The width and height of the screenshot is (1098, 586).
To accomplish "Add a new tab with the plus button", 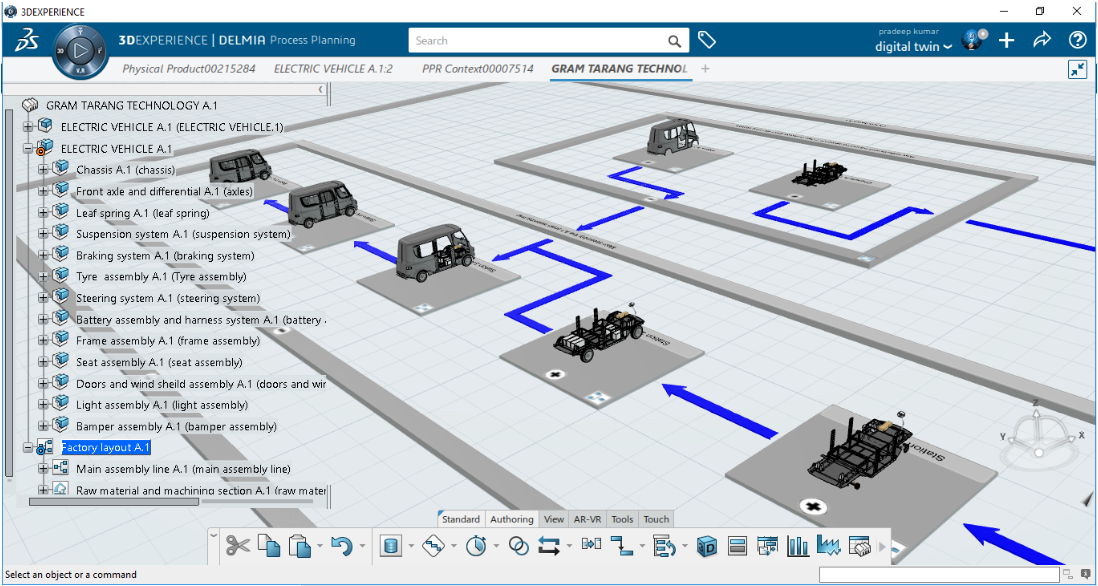I will point(705,69).
